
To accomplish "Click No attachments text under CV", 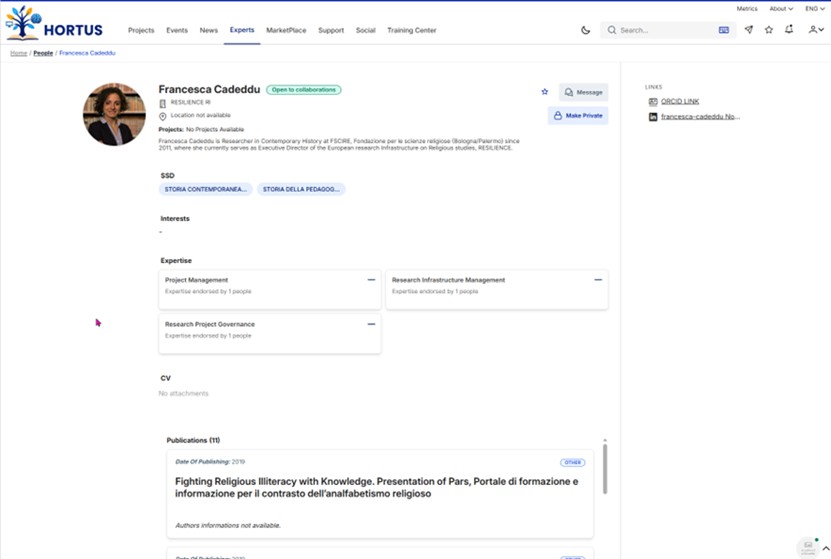I will click(183, 394).
